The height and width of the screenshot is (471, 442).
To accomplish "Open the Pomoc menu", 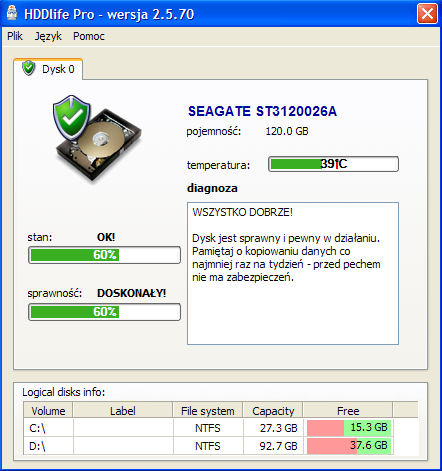I will pyautogui.click(x=89, y=36).
